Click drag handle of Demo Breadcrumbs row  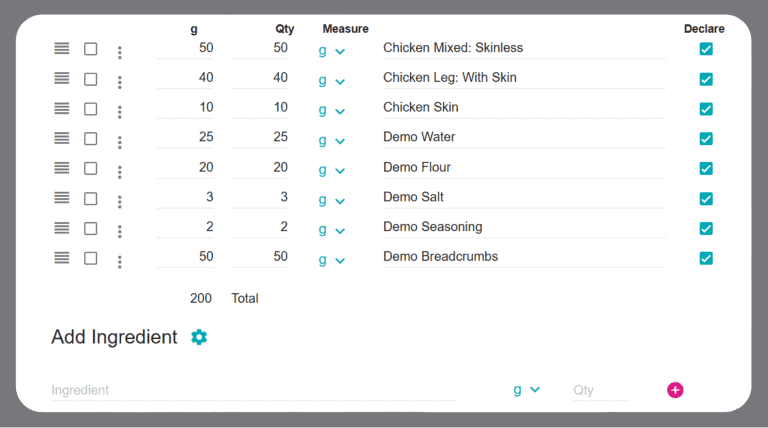point(62,257)
